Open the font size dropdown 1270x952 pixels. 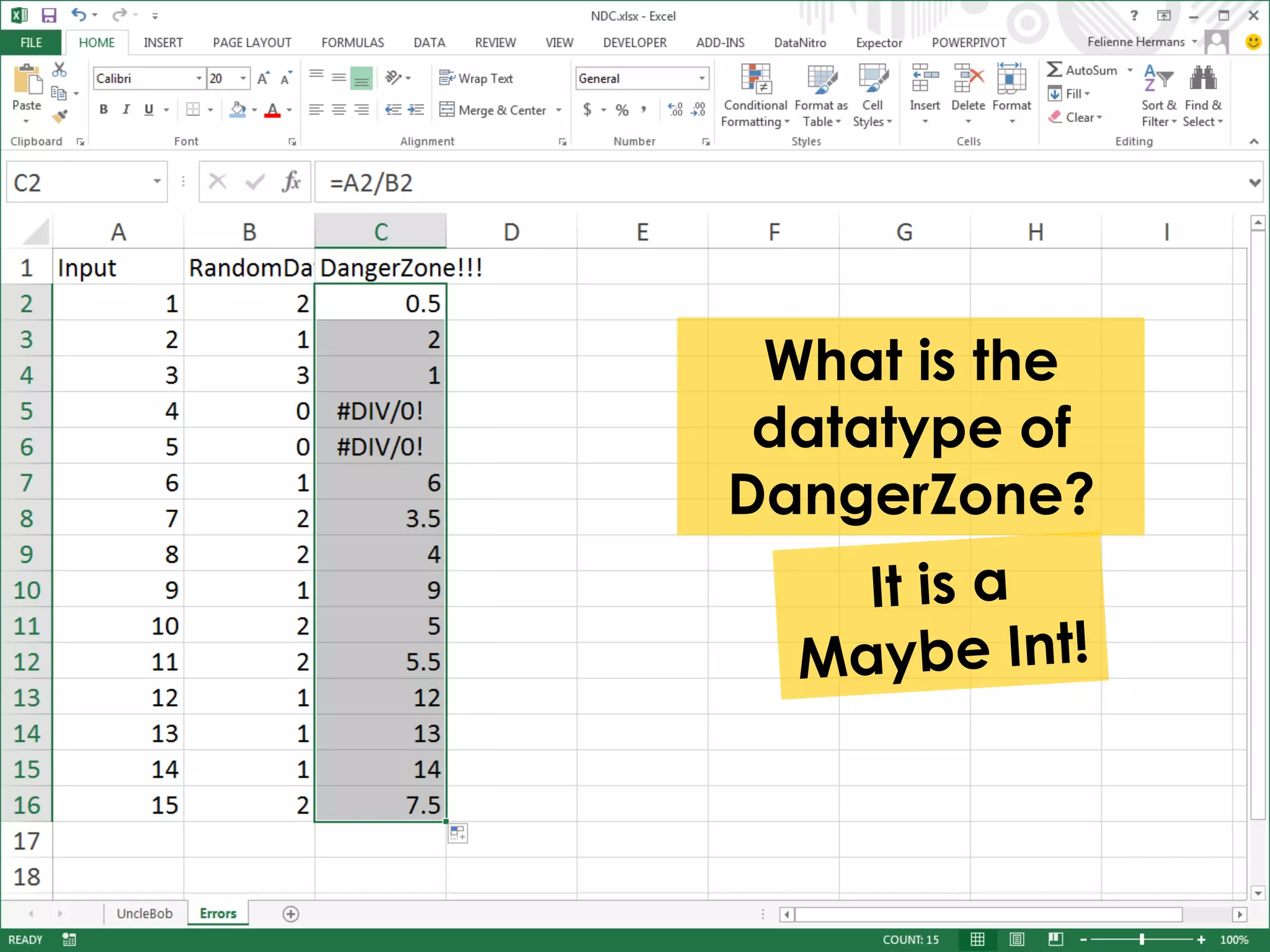click(x=243, y=78)
